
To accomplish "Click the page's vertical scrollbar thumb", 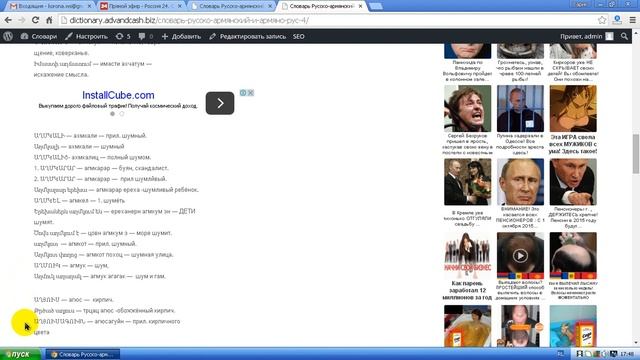I will pos(636,154).
